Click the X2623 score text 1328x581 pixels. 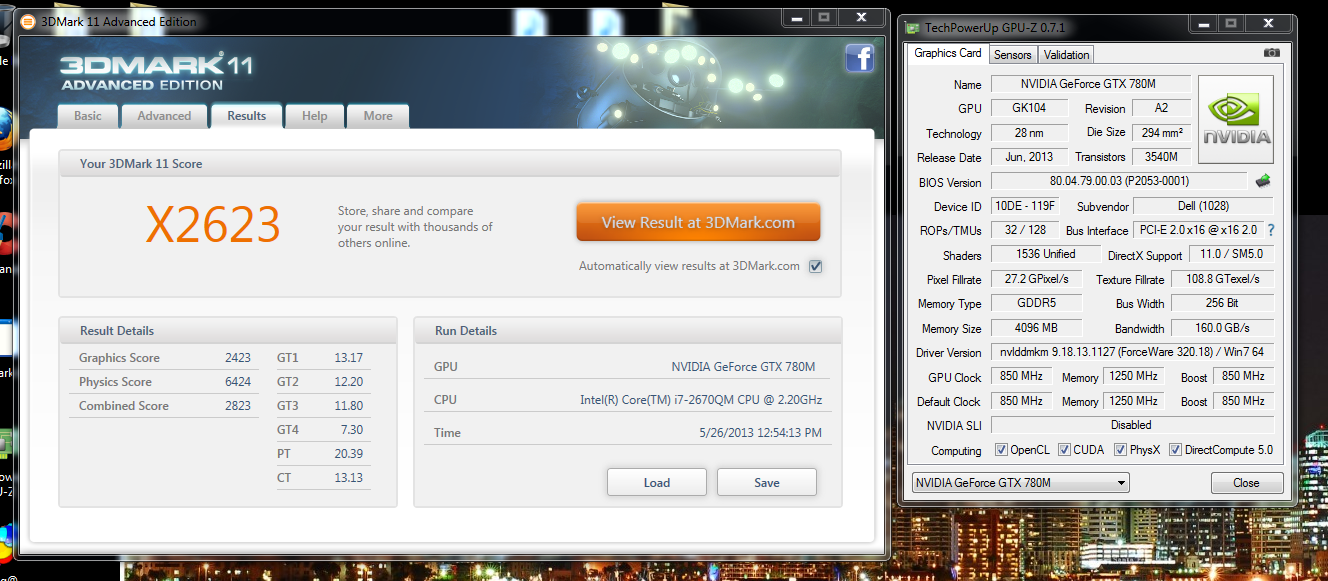(x=213, y=225)
